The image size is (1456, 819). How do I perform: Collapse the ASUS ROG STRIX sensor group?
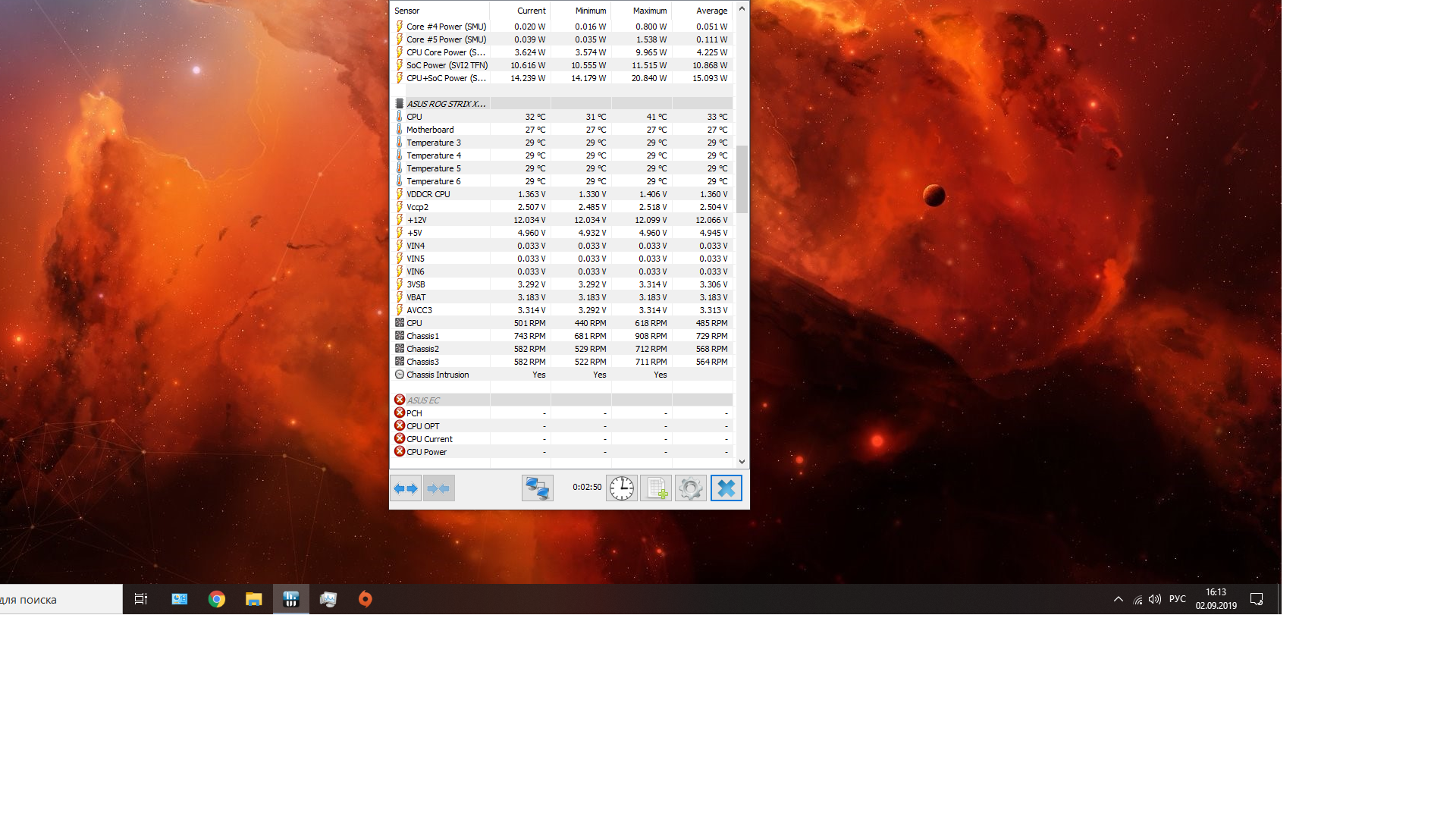point(445,104)
